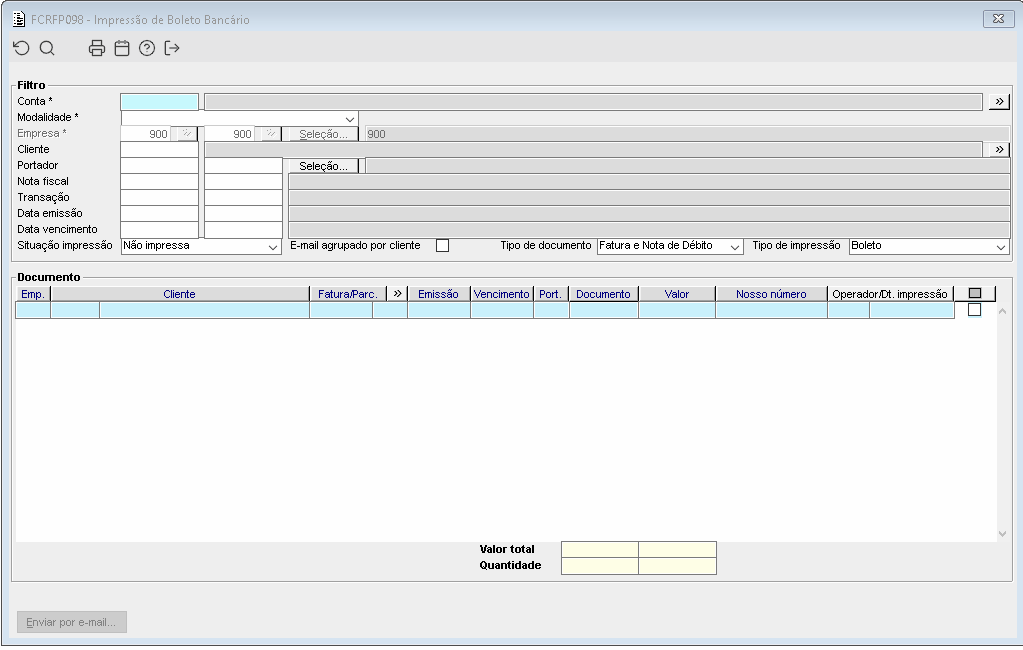Click the scroll down arrow in the document list
1023x650 pixels.
(1003, 534)
